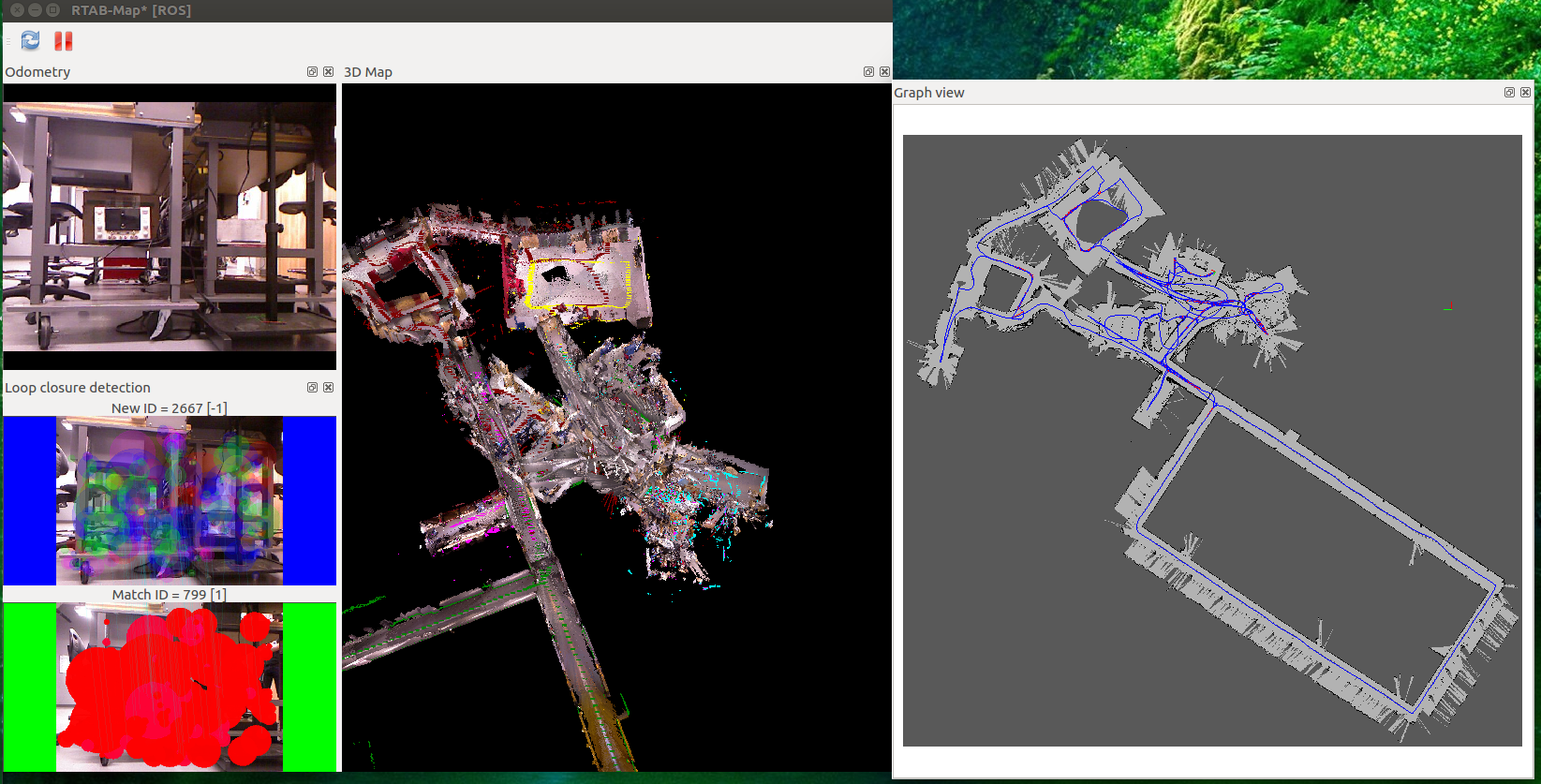Click the Odometry camera image
The image size is (1541, 784).
pyautogui.click(x=170, y=225)
